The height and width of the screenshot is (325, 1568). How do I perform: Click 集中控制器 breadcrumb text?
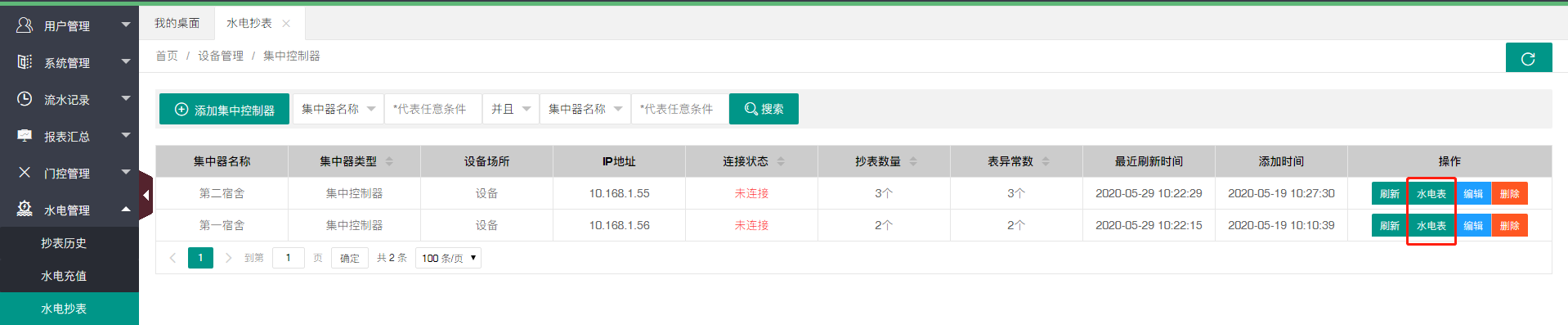292,56
